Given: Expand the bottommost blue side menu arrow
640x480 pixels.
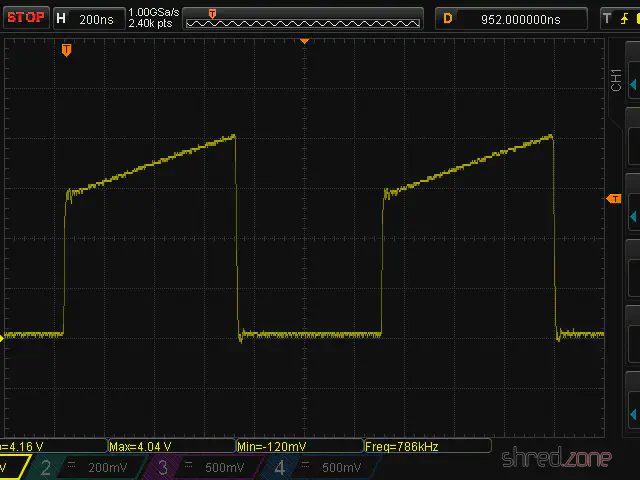Looking at the screenshot, I should pyautogui.click(x=632, y=412).
